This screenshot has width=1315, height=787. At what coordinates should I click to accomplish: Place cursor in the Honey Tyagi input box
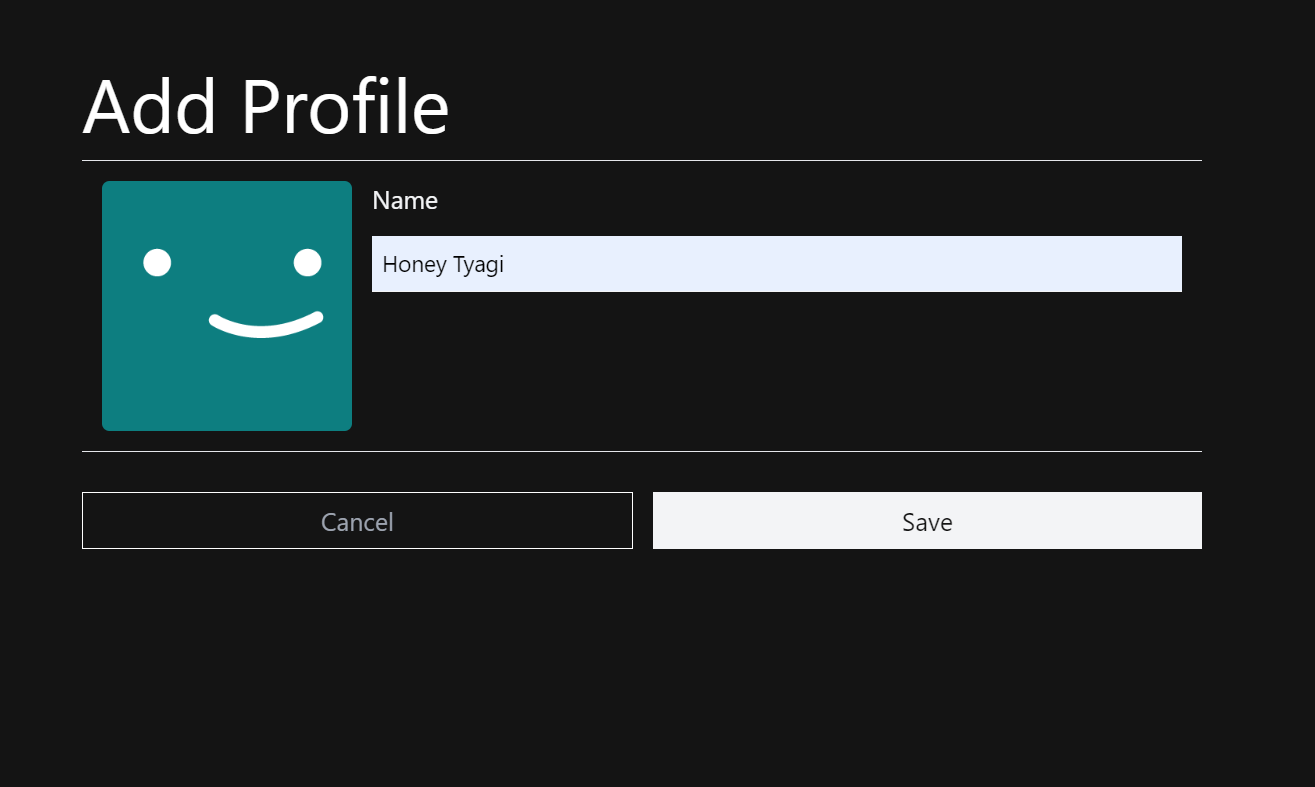776,264
